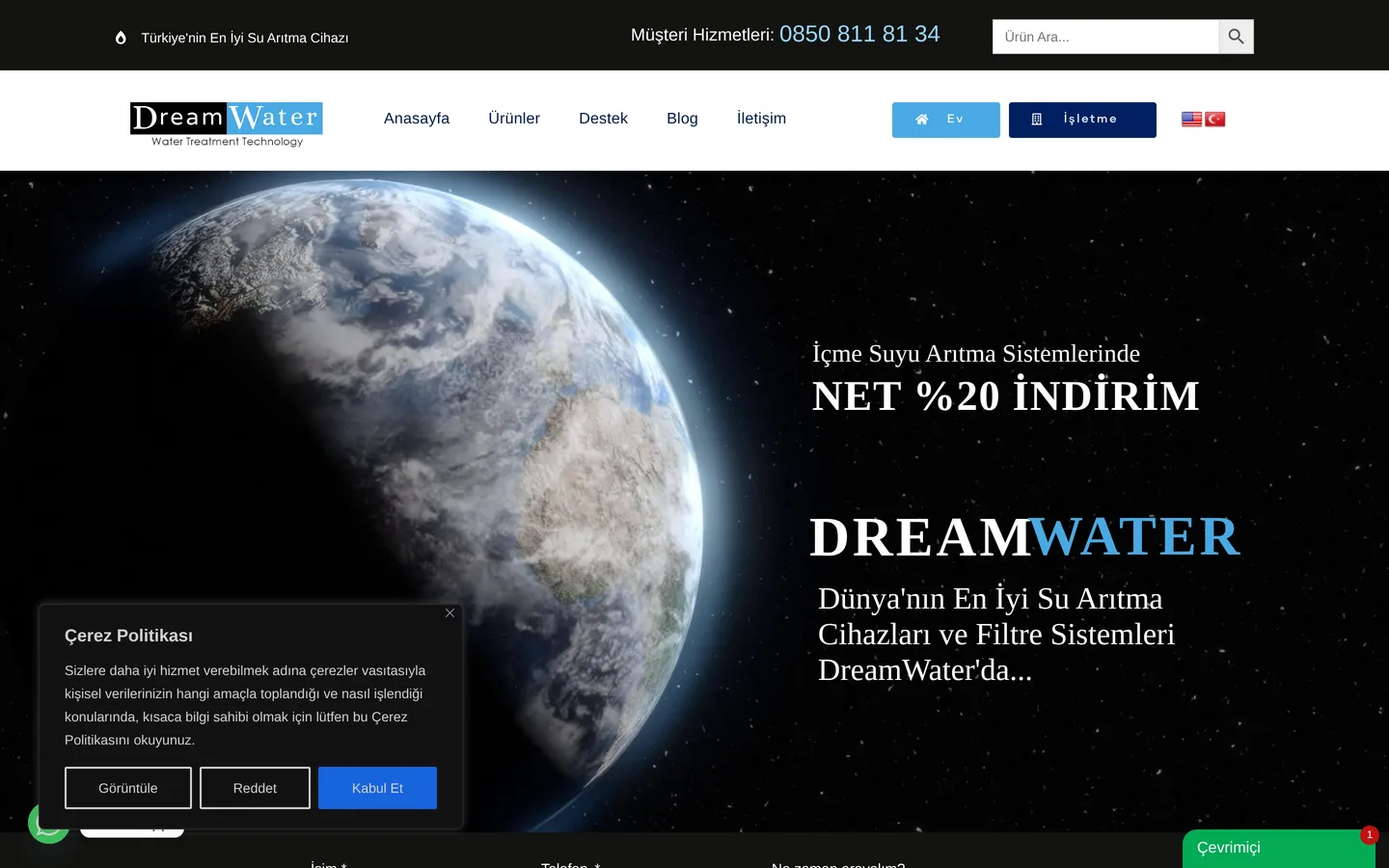Open the Blog menu item
1389x868 pixels.
682,119
